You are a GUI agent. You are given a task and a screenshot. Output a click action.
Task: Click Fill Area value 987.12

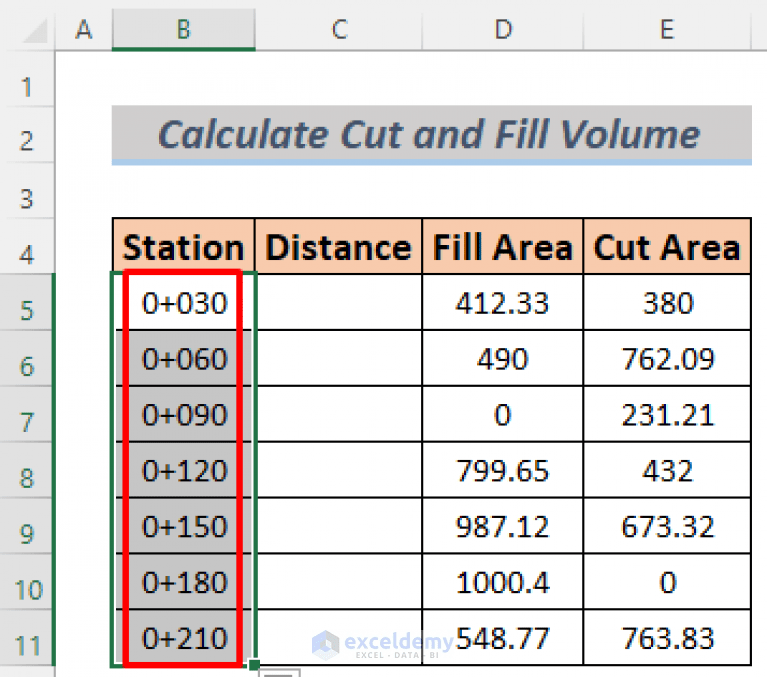coord(503,526)
